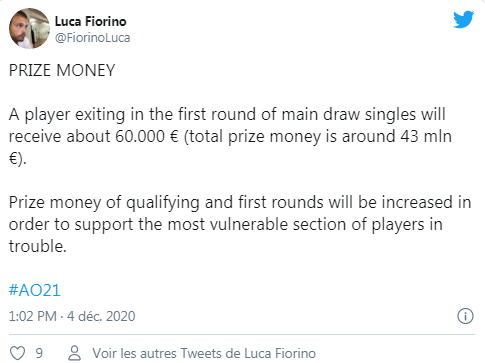The height and width of the screenshot is (363, 485).
Task: Click Voir les autres Tweets de Luca Fiorino
Action: click(204, 353)
